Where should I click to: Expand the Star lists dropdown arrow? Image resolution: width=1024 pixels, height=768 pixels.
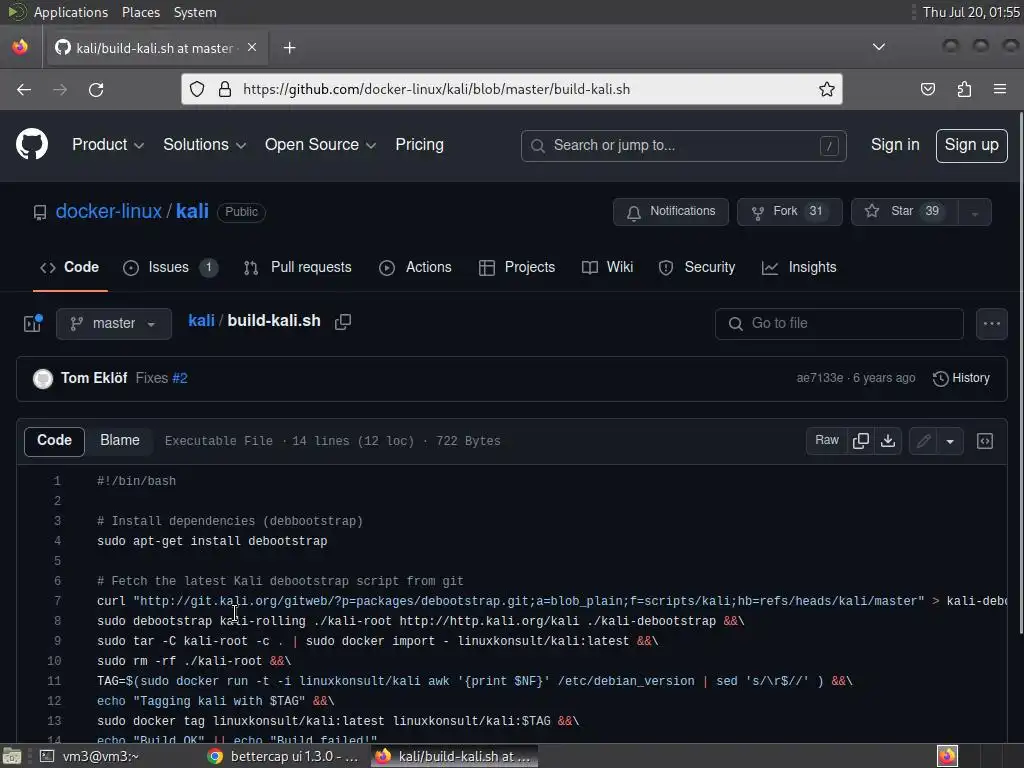[x=974, y=212]
